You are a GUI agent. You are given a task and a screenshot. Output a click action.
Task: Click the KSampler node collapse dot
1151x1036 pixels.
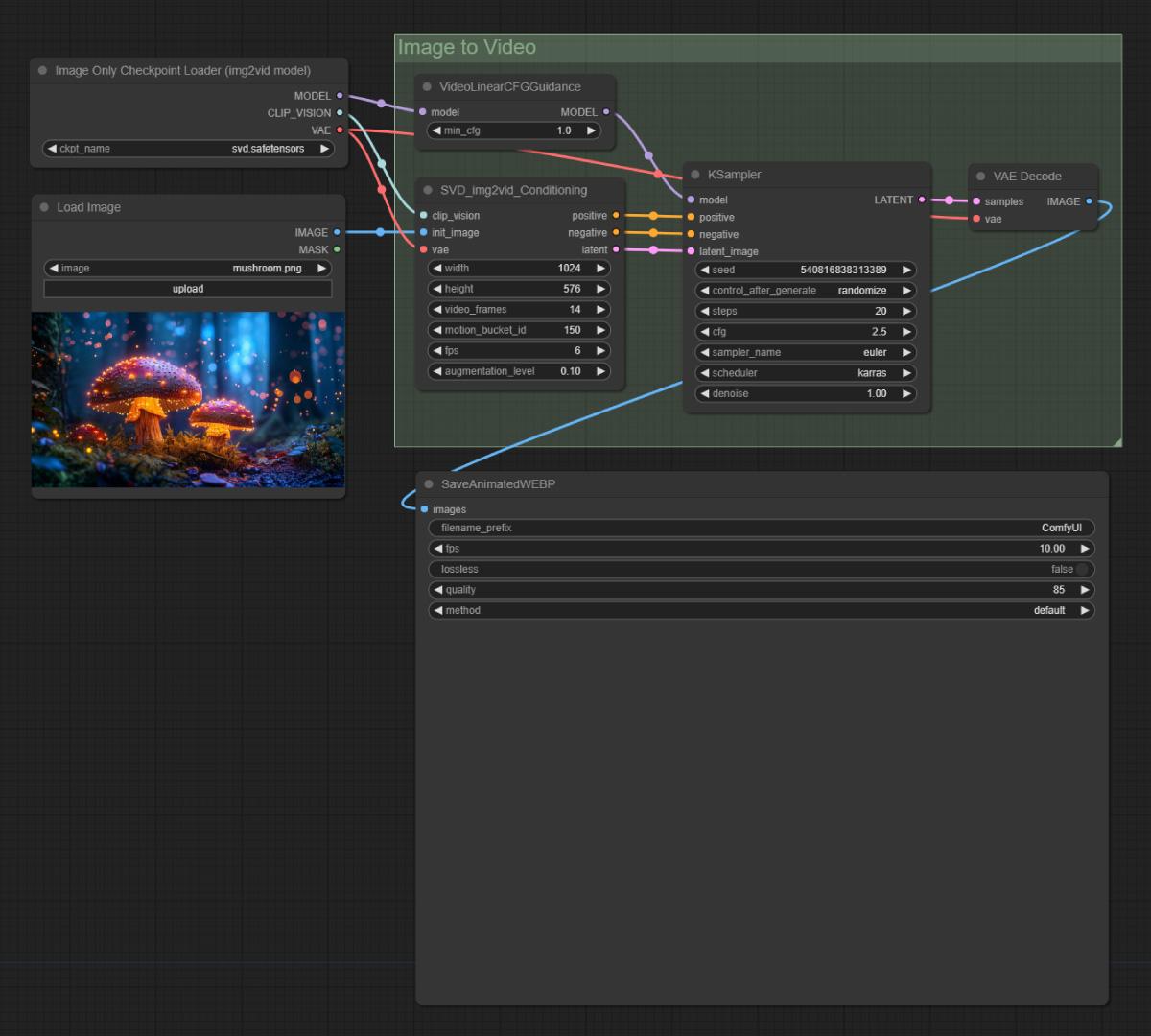(x=695, y=175)
